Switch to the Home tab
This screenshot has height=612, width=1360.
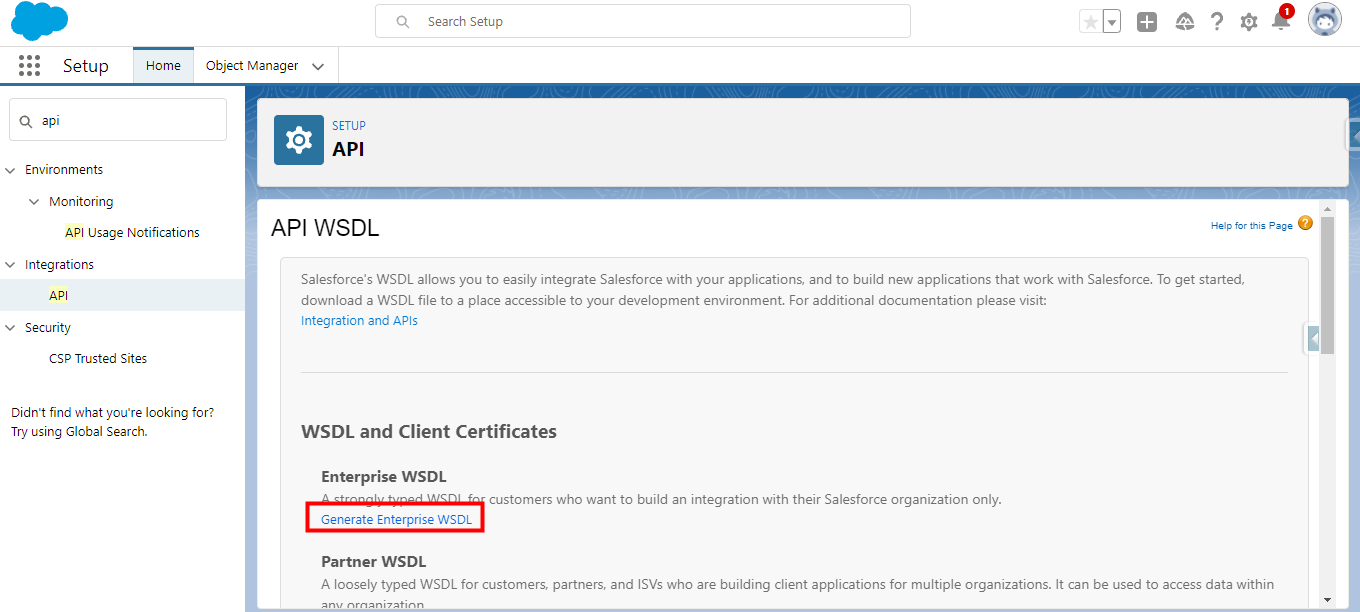163,66
